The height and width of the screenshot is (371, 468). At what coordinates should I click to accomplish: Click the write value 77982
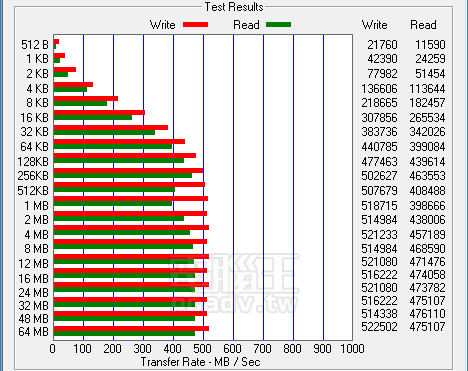click(x=382, y=74)
